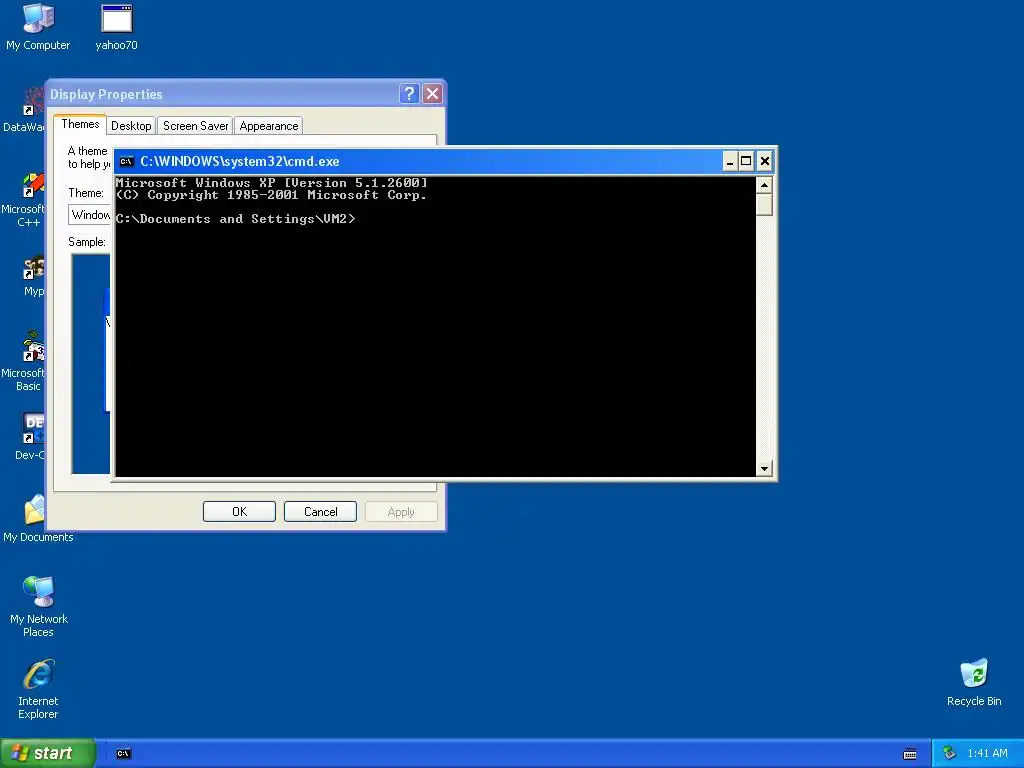This screenshot has width=1024, height=768.
Task: Close the Display Properties dialog
Action: click(432, 94)
